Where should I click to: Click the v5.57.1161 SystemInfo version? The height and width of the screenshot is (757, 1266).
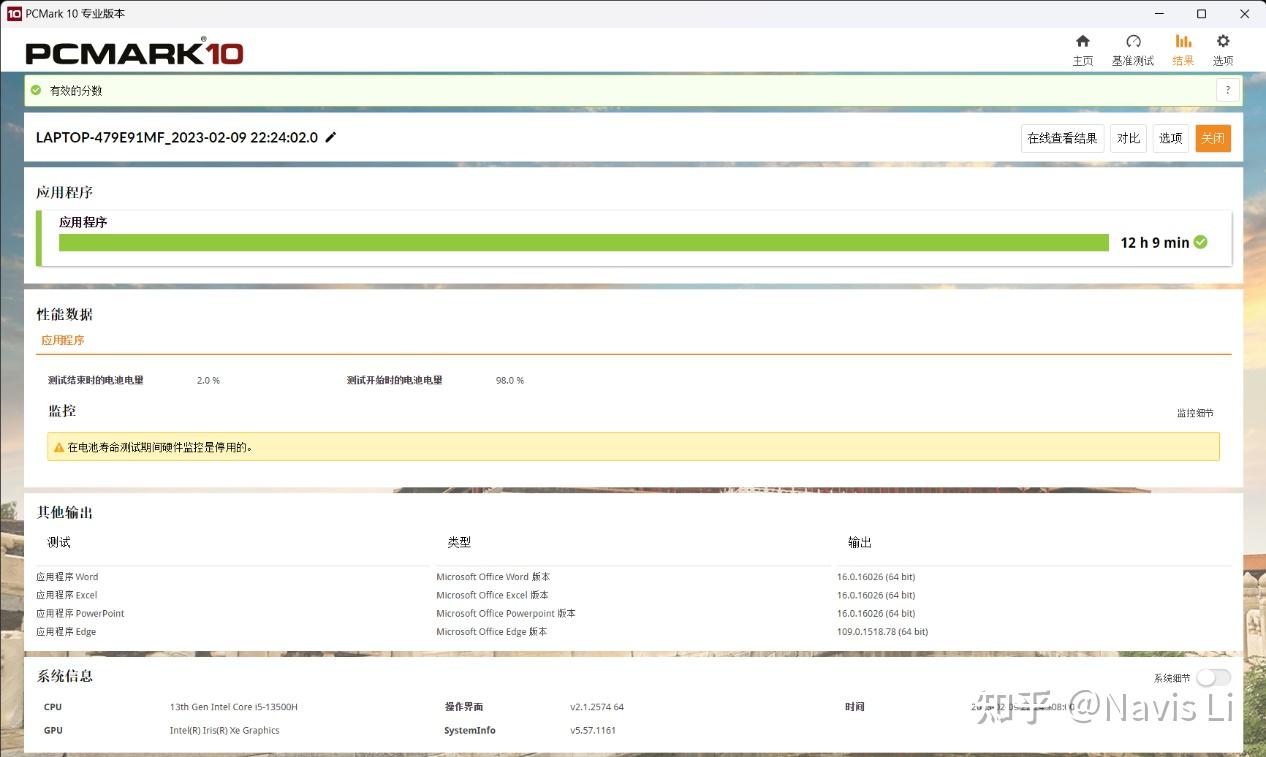tap(593, 731)
